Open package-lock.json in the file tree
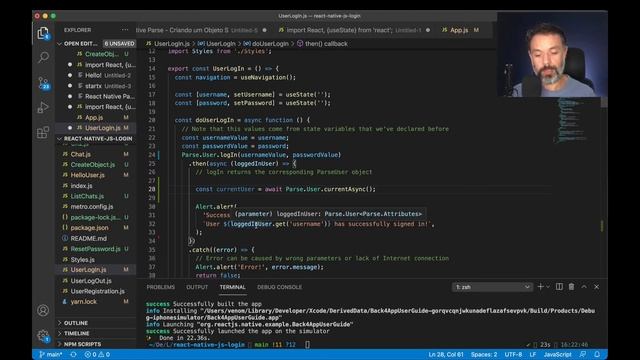 96,218
